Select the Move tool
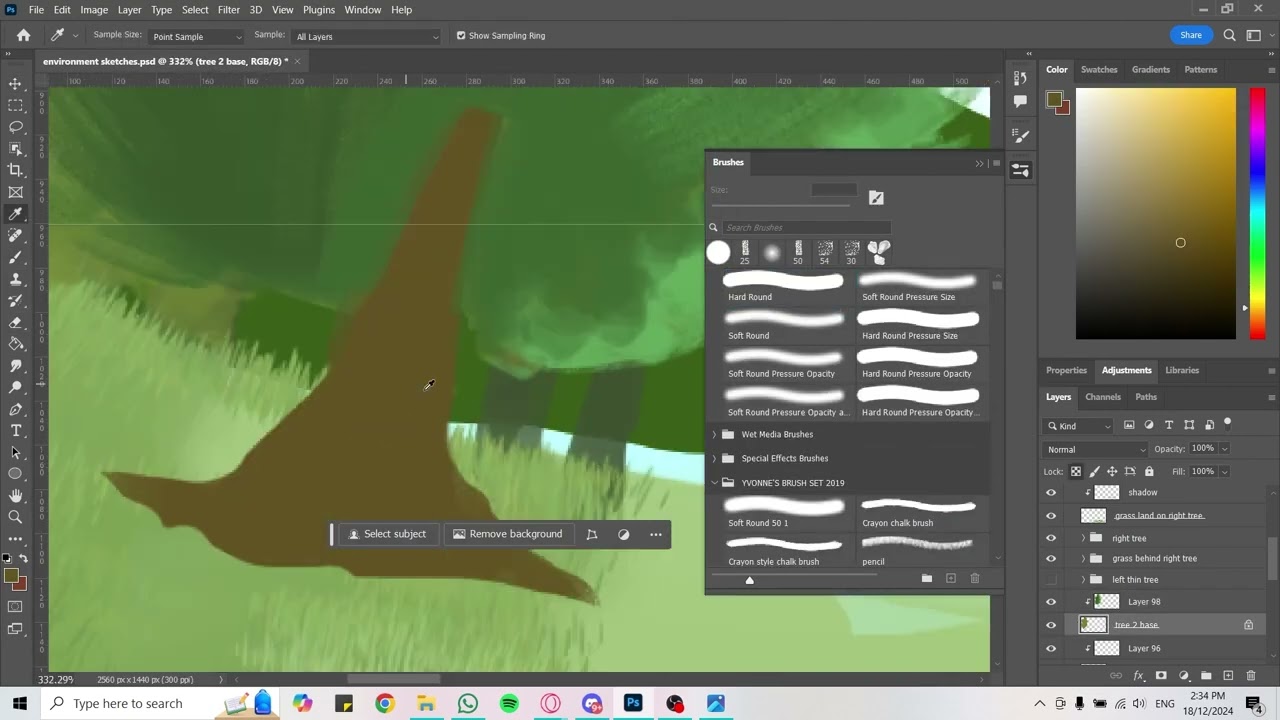 pyautogui.click(x=16, y=84)
